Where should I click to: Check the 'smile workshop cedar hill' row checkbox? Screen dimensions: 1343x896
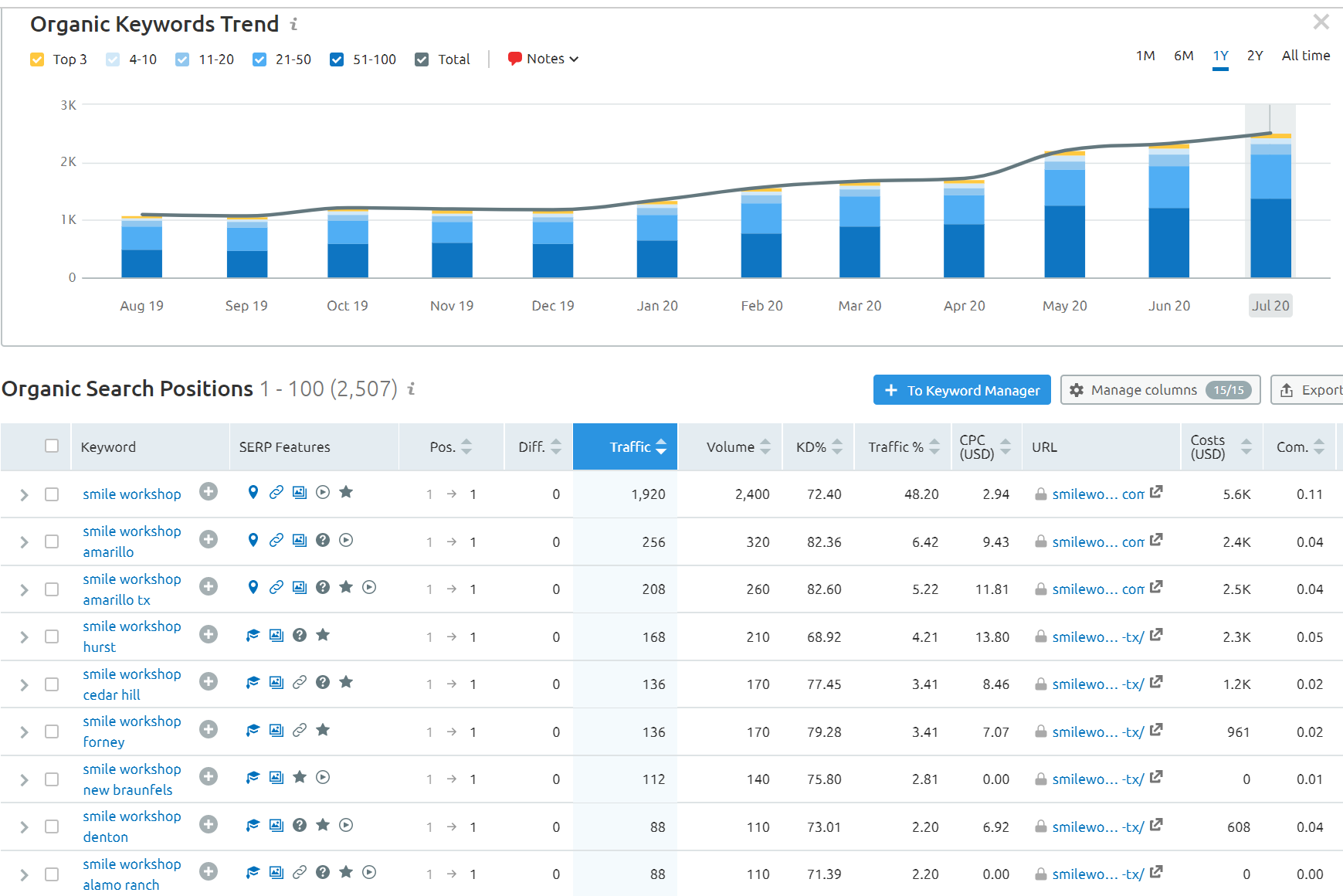[x=52, y=684]
